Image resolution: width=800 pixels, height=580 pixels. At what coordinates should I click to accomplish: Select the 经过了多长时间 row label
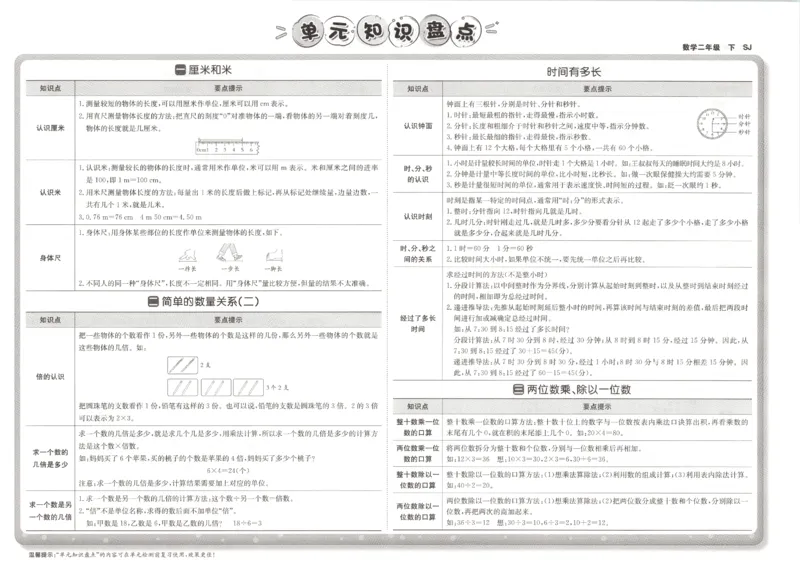tap(418, 323)
